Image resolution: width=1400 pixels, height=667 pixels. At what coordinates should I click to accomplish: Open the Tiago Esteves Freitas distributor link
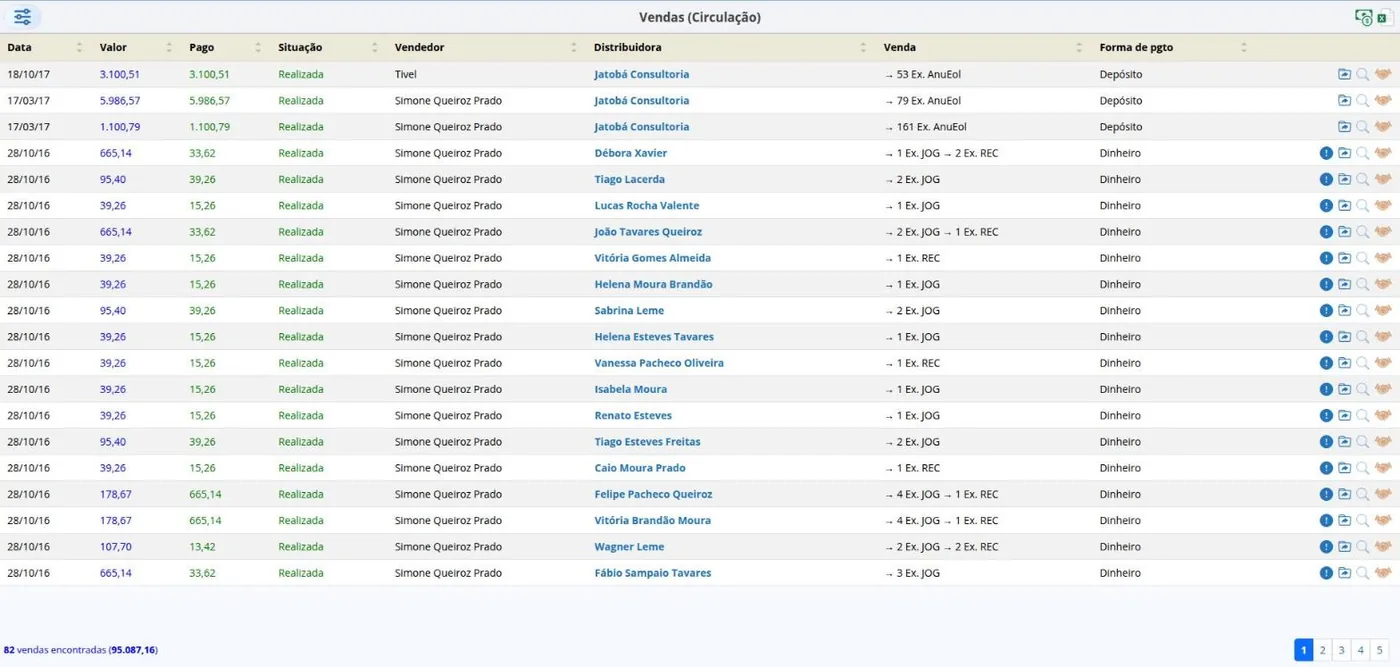click(647, 442)
